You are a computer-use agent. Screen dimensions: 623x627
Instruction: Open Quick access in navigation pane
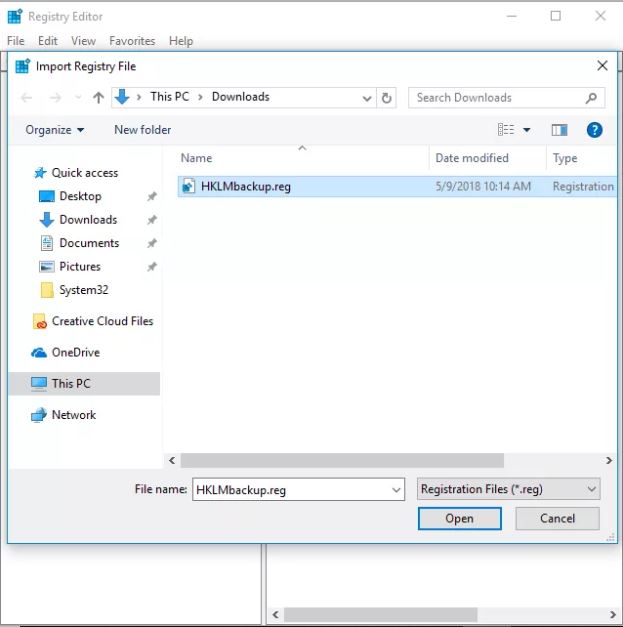(85, 173)
